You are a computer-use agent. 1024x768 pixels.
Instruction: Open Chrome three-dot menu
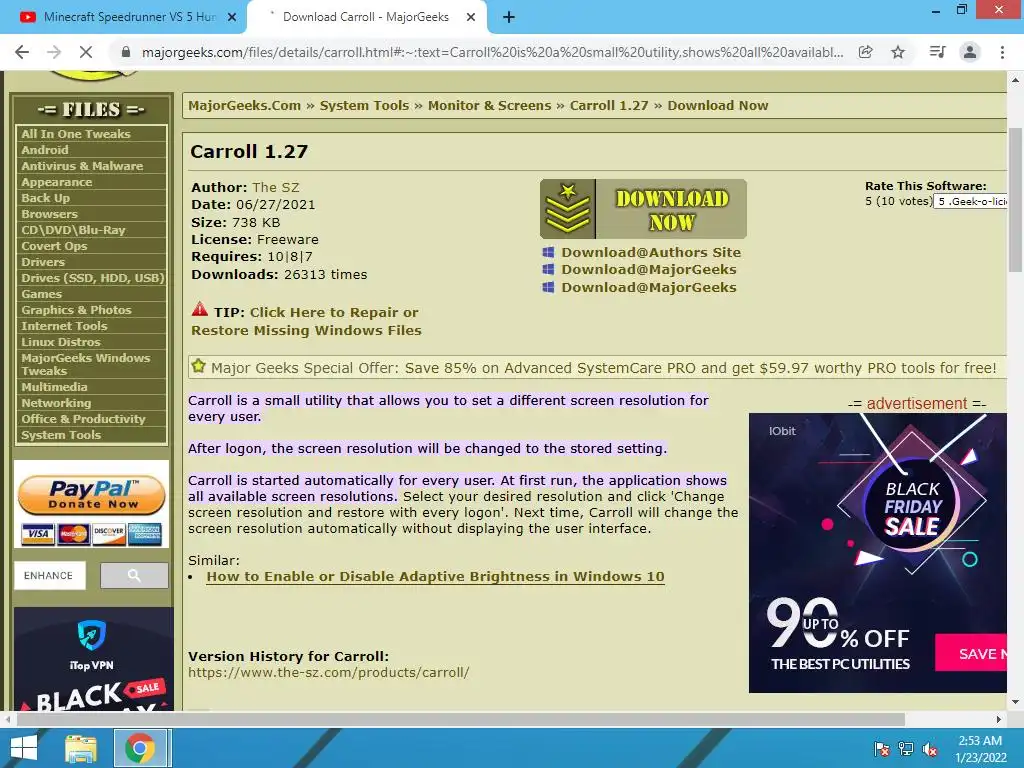(1002, 52)
